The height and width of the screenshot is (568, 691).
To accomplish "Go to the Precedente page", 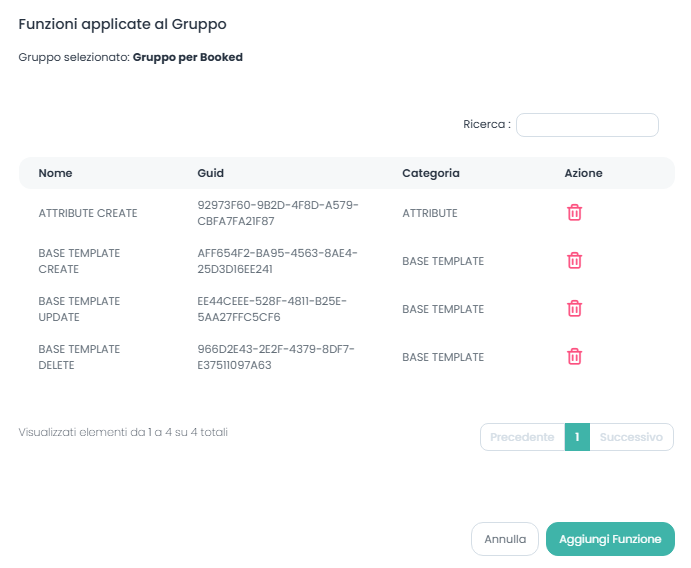I will coord(522,437).
